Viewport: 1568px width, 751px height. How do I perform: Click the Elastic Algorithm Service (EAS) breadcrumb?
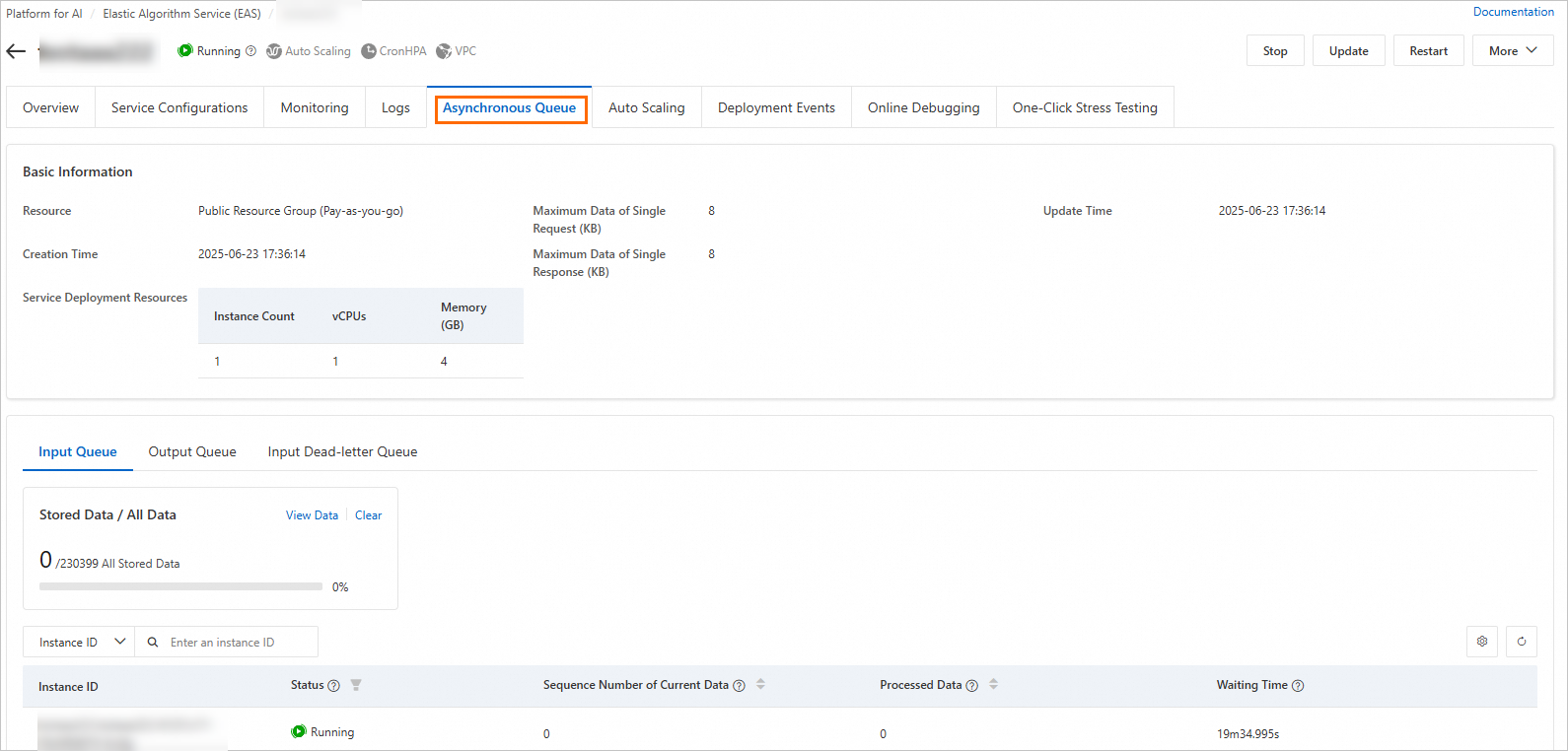click(181, 14)
